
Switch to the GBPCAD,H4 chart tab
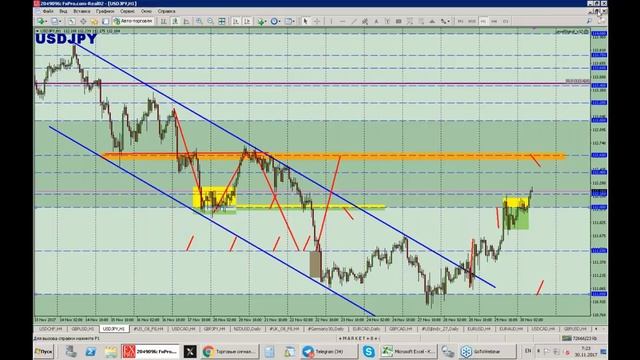pos(400,329)
